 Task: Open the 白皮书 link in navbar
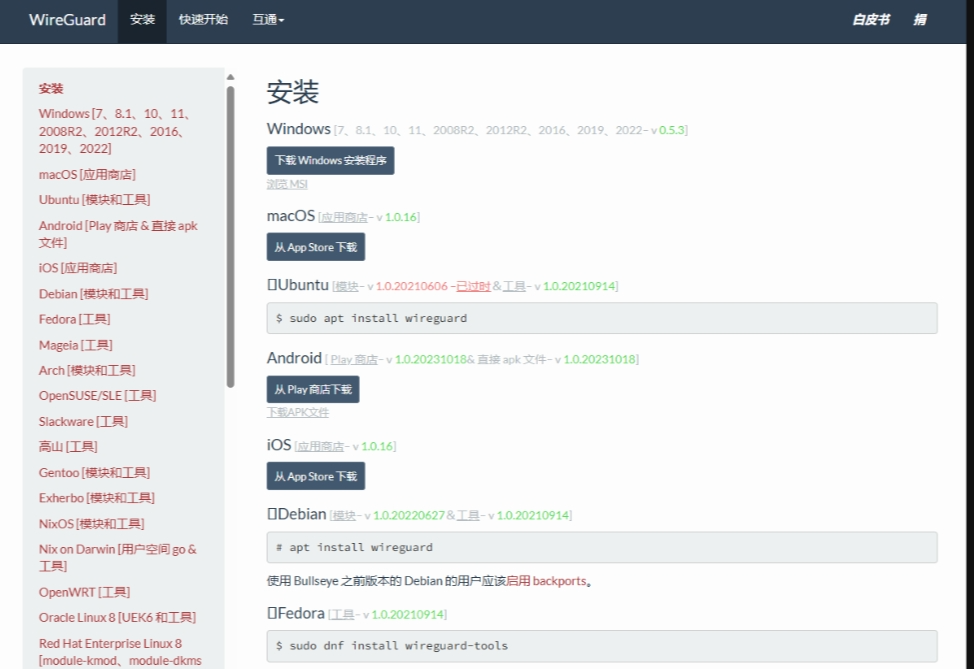point(870,20)
